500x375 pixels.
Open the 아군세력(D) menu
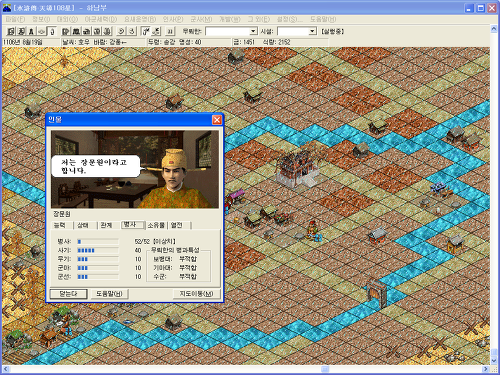(101, 19)
